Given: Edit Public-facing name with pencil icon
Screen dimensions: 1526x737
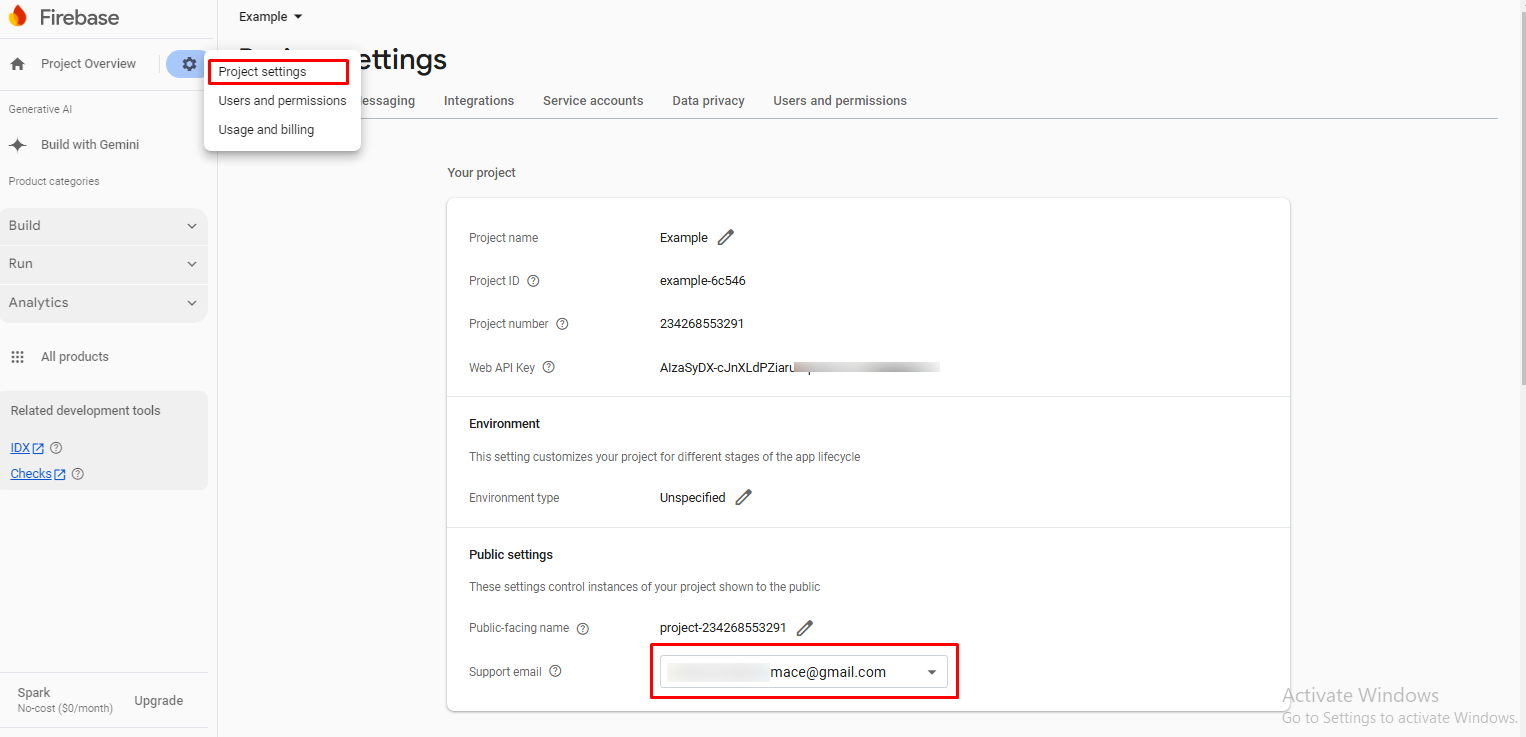Looking at the screenshot, I should point(804,628).
